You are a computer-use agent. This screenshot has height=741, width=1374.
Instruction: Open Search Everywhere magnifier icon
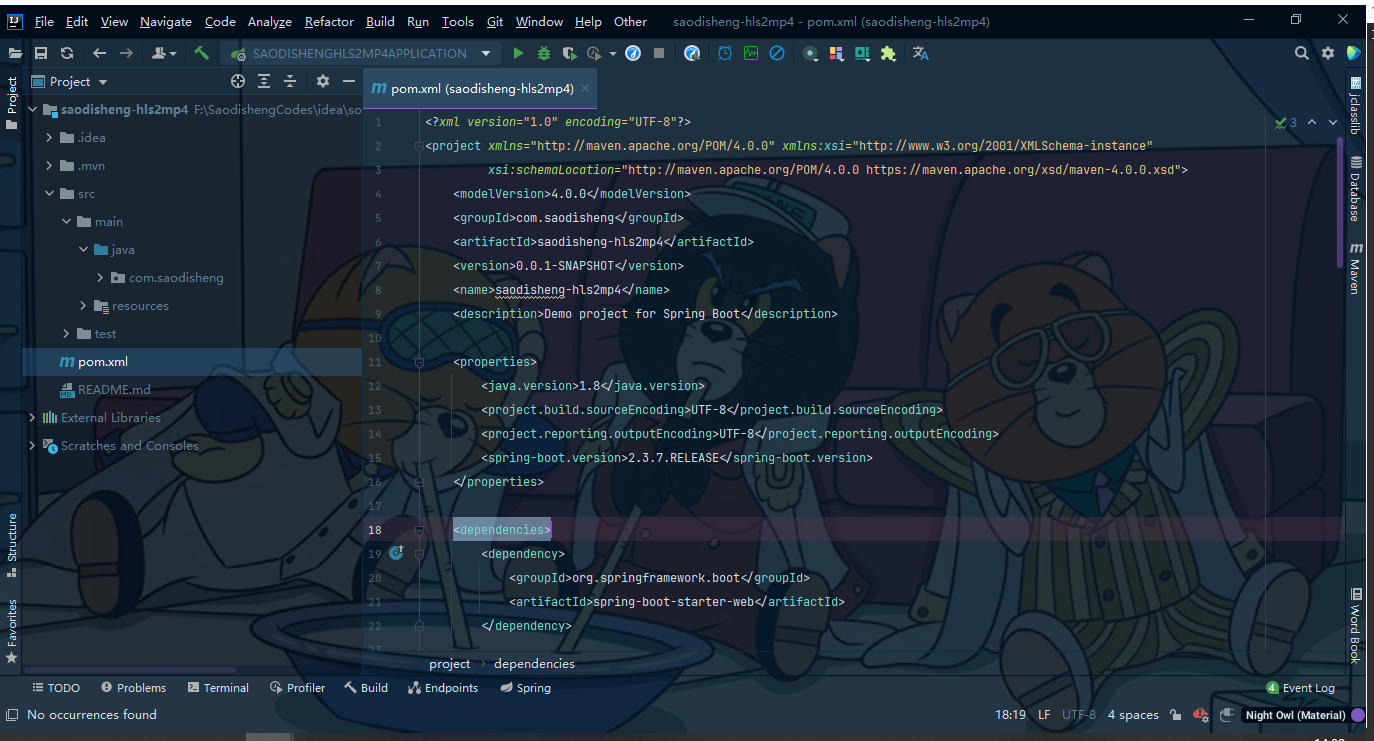(1301, 53)
